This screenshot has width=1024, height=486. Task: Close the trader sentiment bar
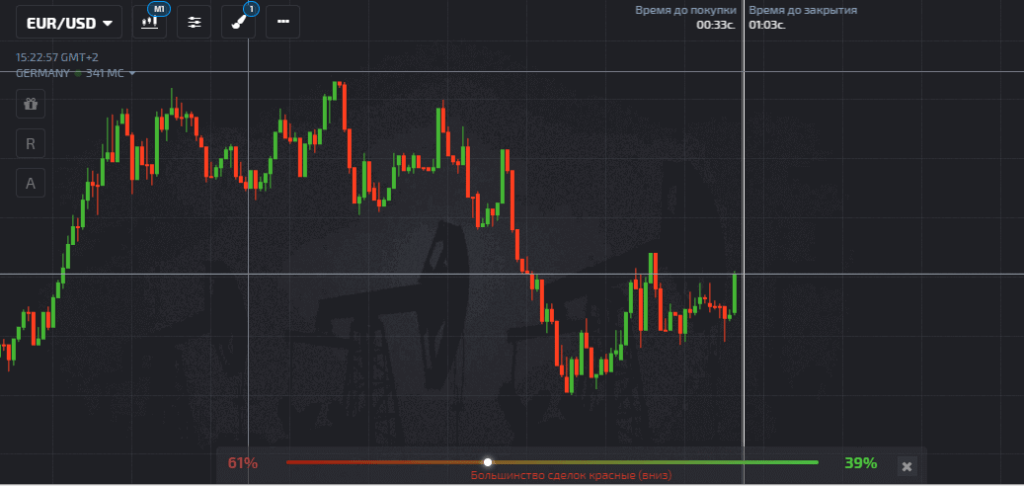906,465
